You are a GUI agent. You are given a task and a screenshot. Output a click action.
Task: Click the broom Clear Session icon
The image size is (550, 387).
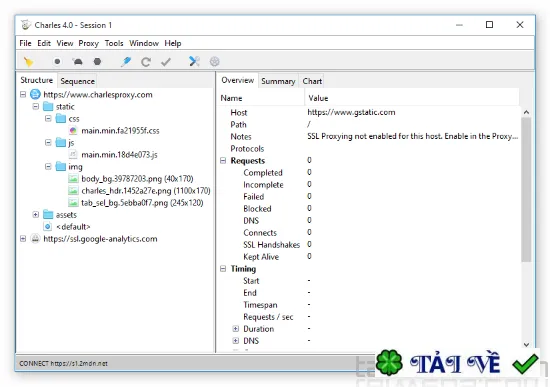28,62
